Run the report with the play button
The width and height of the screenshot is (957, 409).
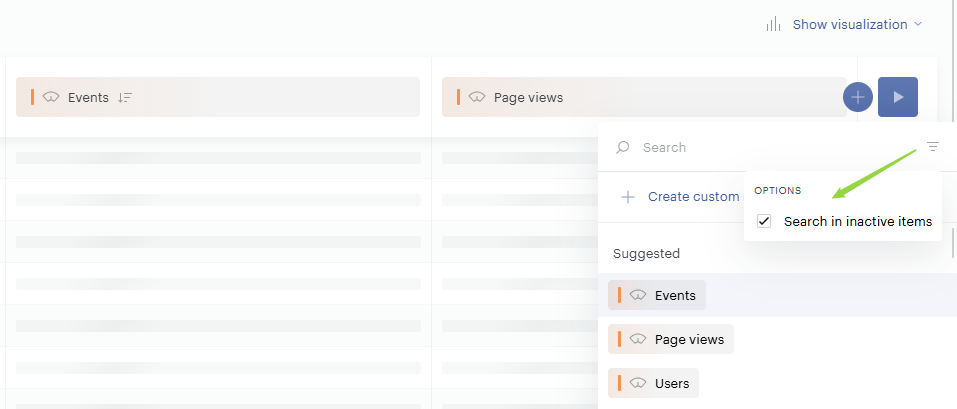898,97
